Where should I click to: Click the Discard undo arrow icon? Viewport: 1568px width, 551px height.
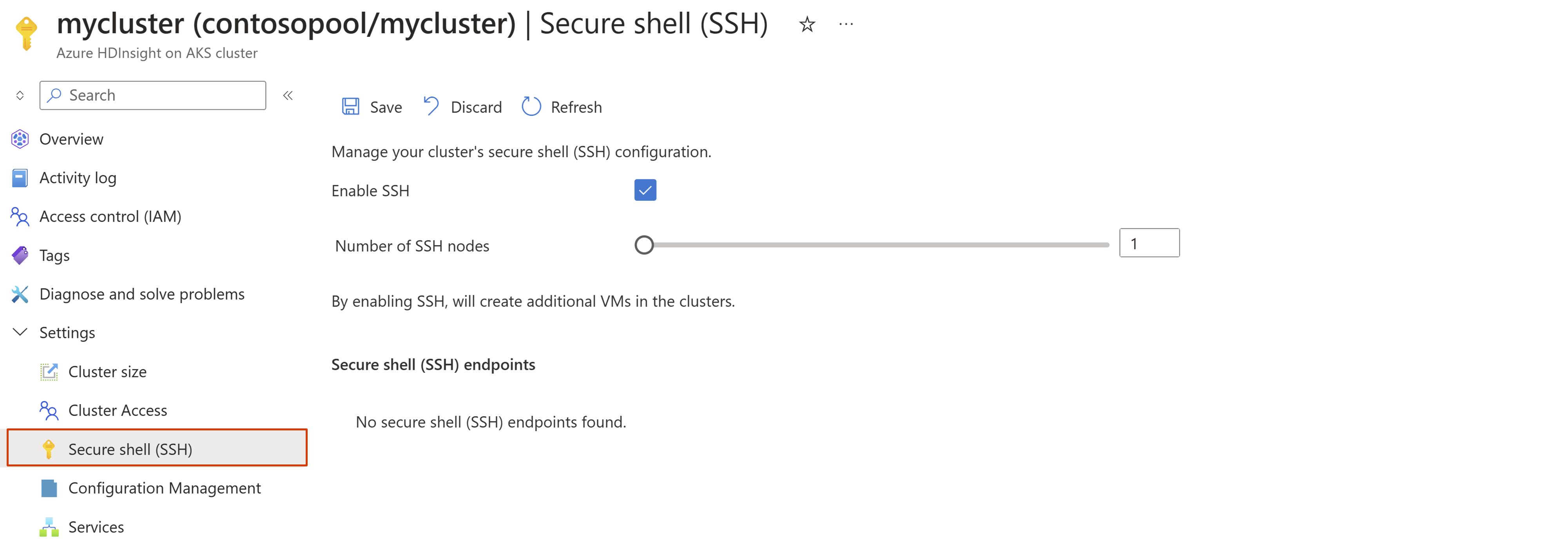pos(431,107)
